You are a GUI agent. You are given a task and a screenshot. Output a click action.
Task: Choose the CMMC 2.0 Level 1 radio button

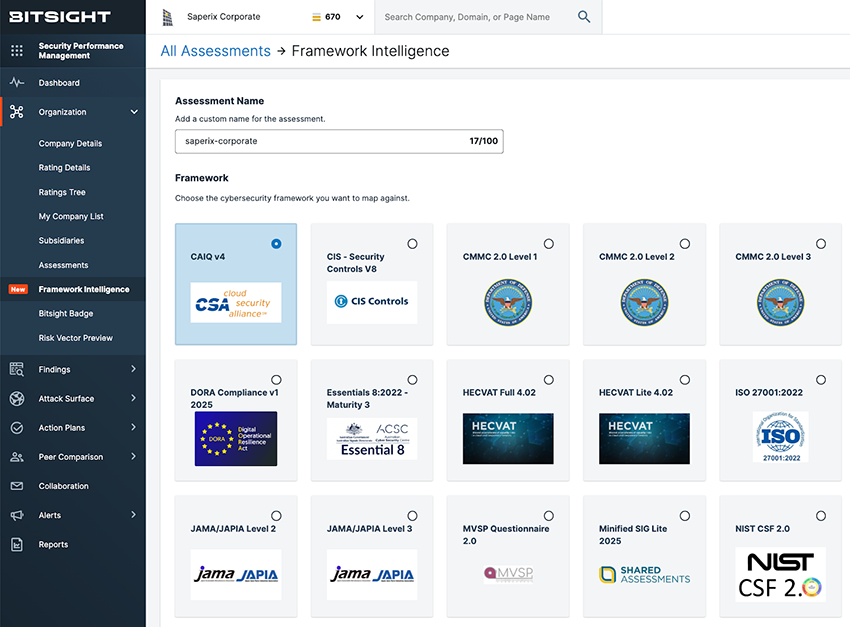(x=548, y=243)
